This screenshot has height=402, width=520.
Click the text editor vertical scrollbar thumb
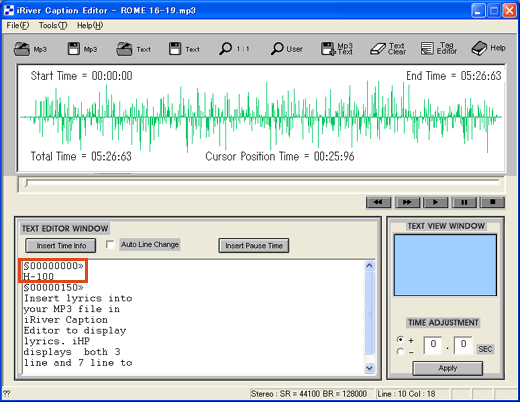369,313
